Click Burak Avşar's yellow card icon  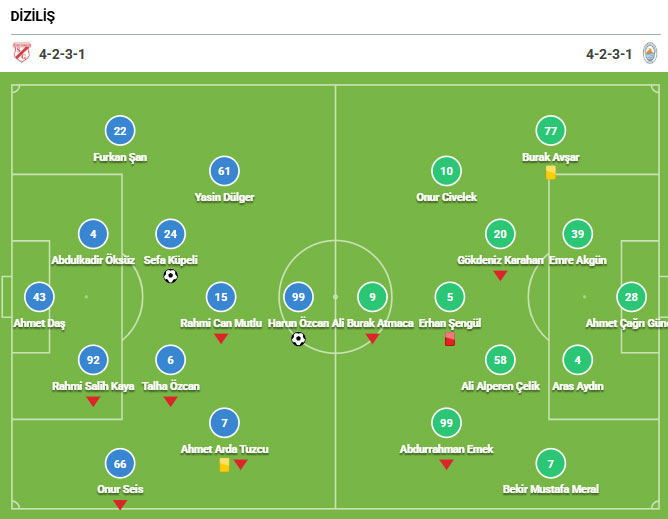pos(551,172)
